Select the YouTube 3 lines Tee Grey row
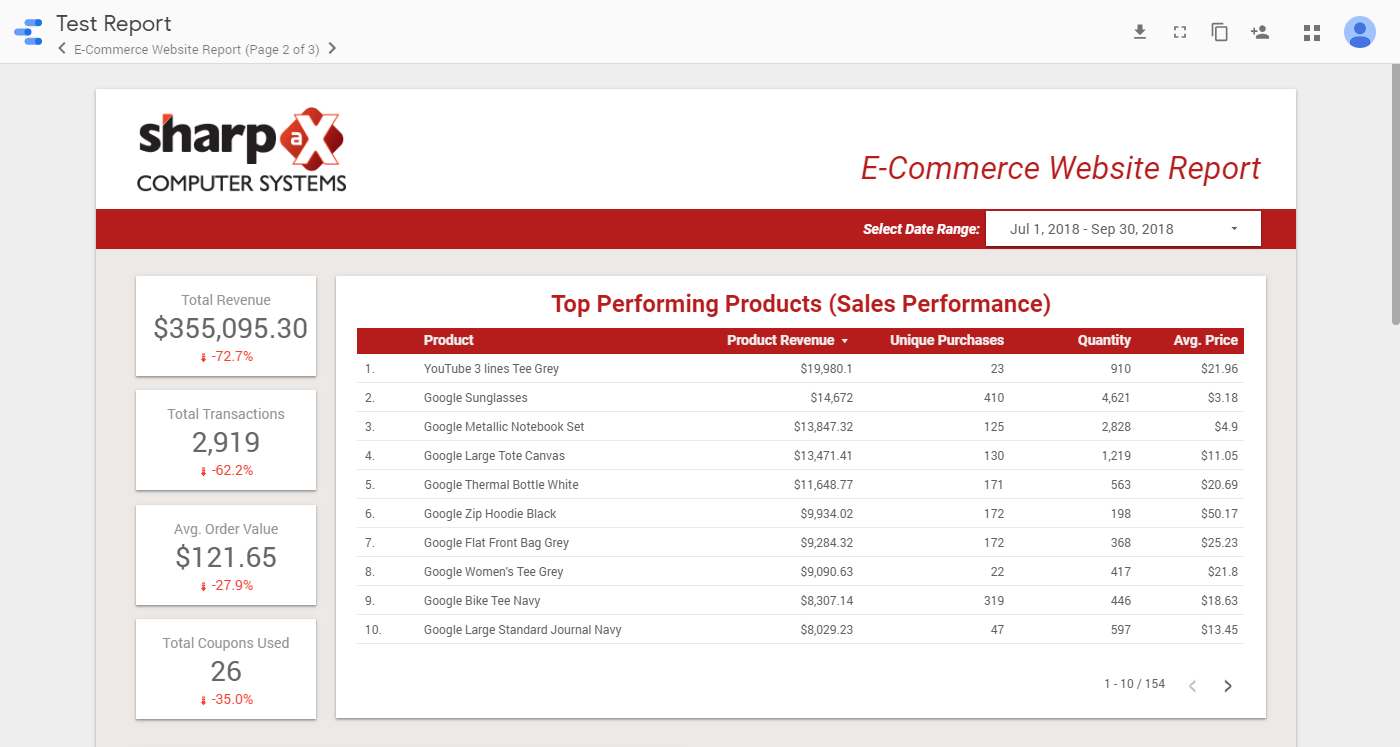This screenshot has height=747, width=1400. coord(800,369)
